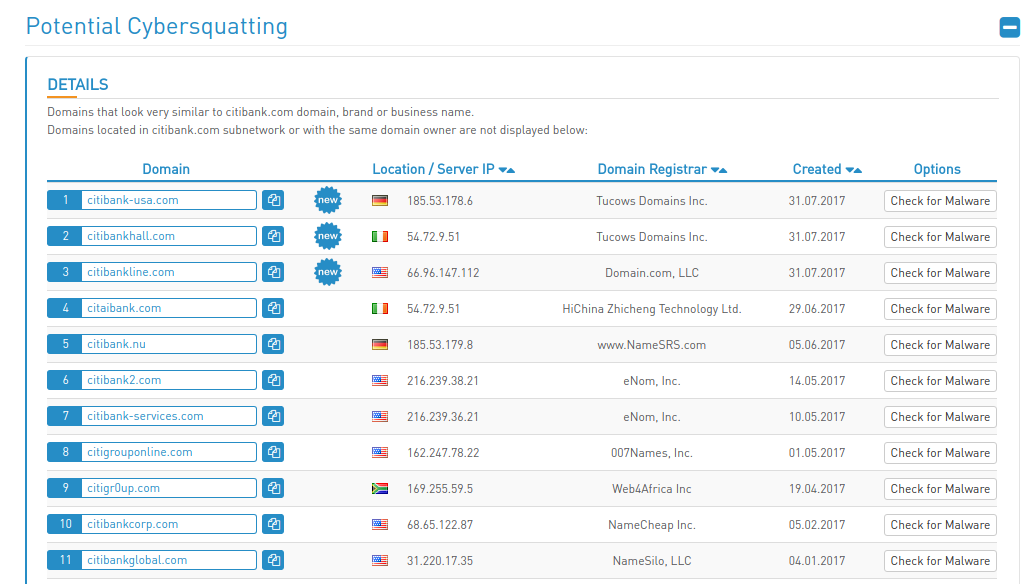Click German flag beside 185.53.179.8
This screenshot has width=1035, height=584.
click(x=380, y=344)
